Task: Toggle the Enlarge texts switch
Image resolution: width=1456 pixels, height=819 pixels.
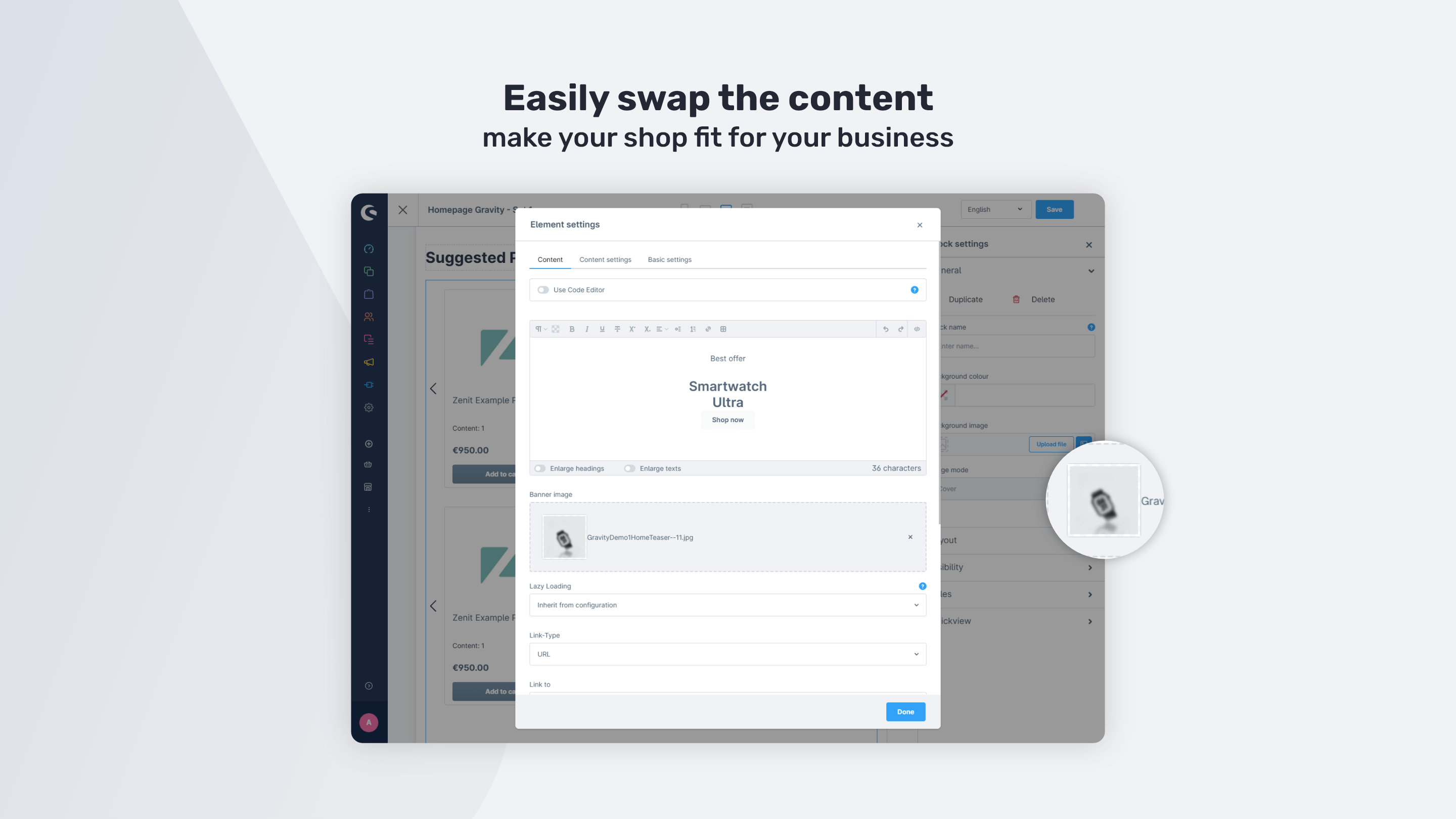Action: pos(630,468)
